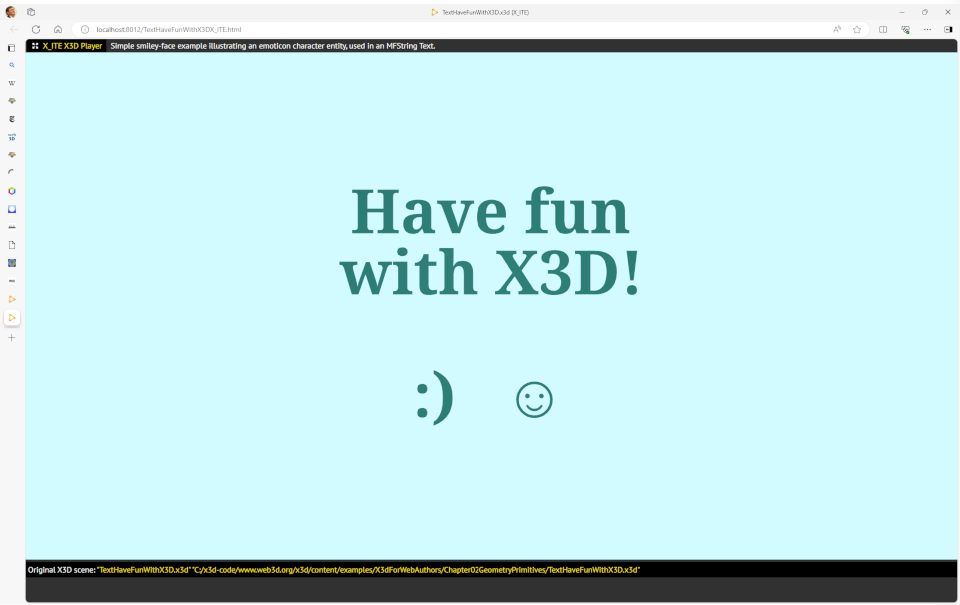Toggle the browser sidebar panel

[x=948, y=29]
